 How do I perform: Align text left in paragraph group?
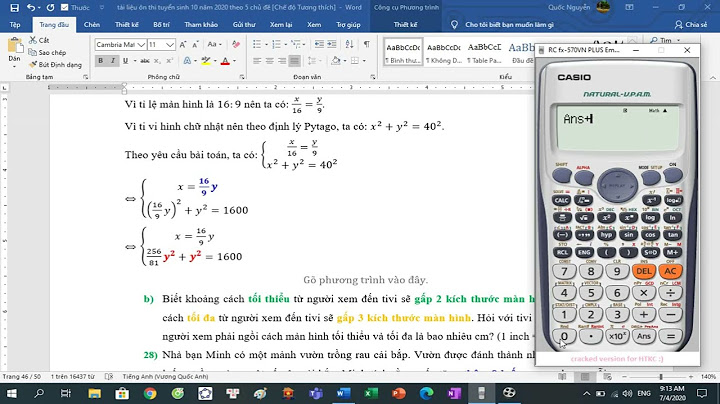point(257,61)
